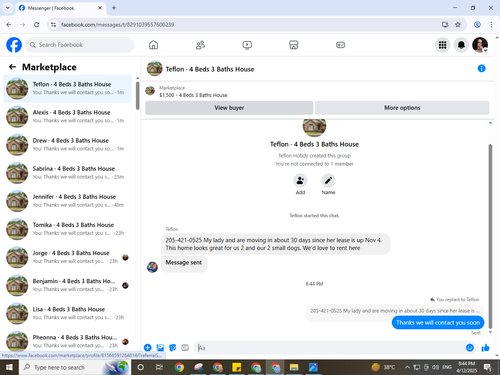Open Lisa - 4 Beds conversation

pos(67,313)
